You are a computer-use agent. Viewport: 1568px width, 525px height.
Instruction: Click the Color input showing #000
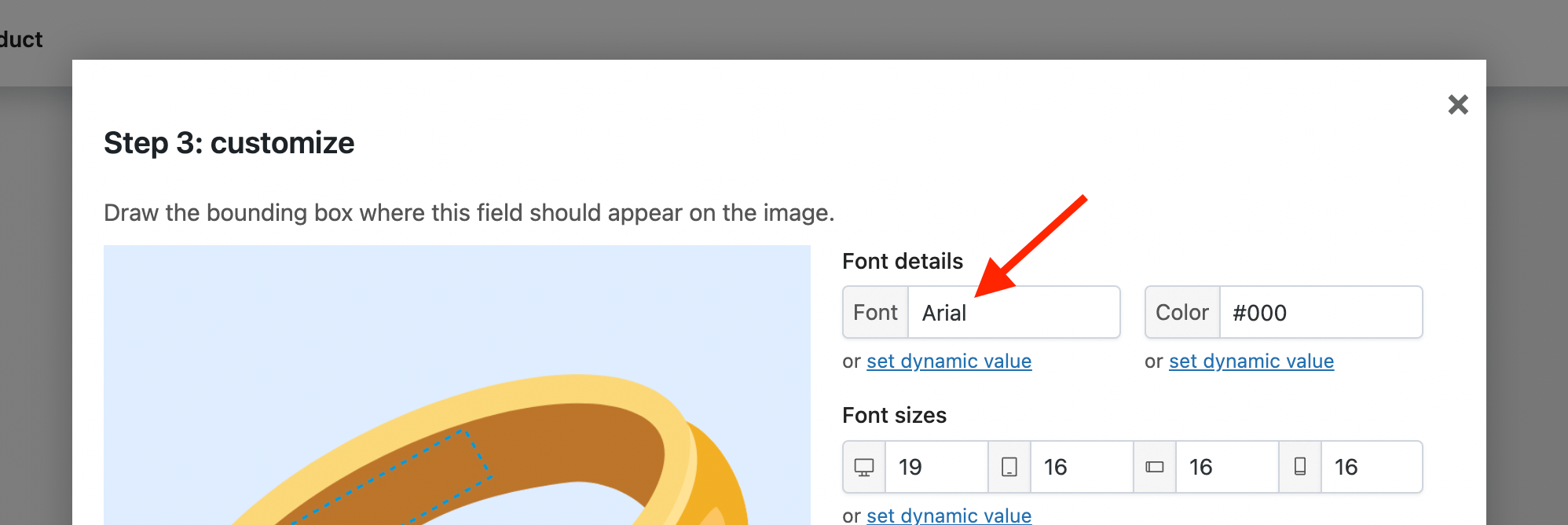coord(1321,312)
